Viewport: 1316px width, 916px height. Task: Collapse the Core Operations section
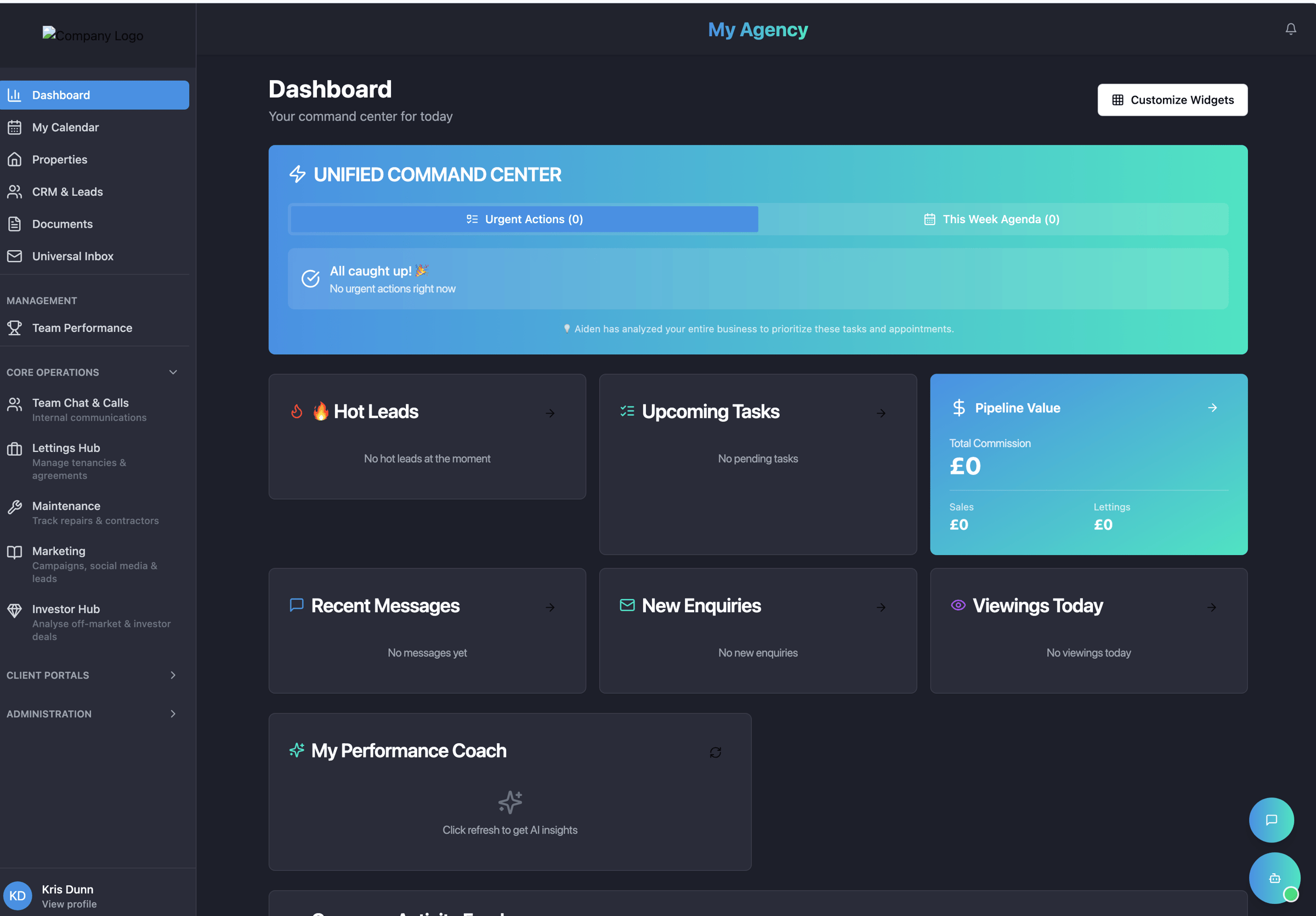pos(173,372)
